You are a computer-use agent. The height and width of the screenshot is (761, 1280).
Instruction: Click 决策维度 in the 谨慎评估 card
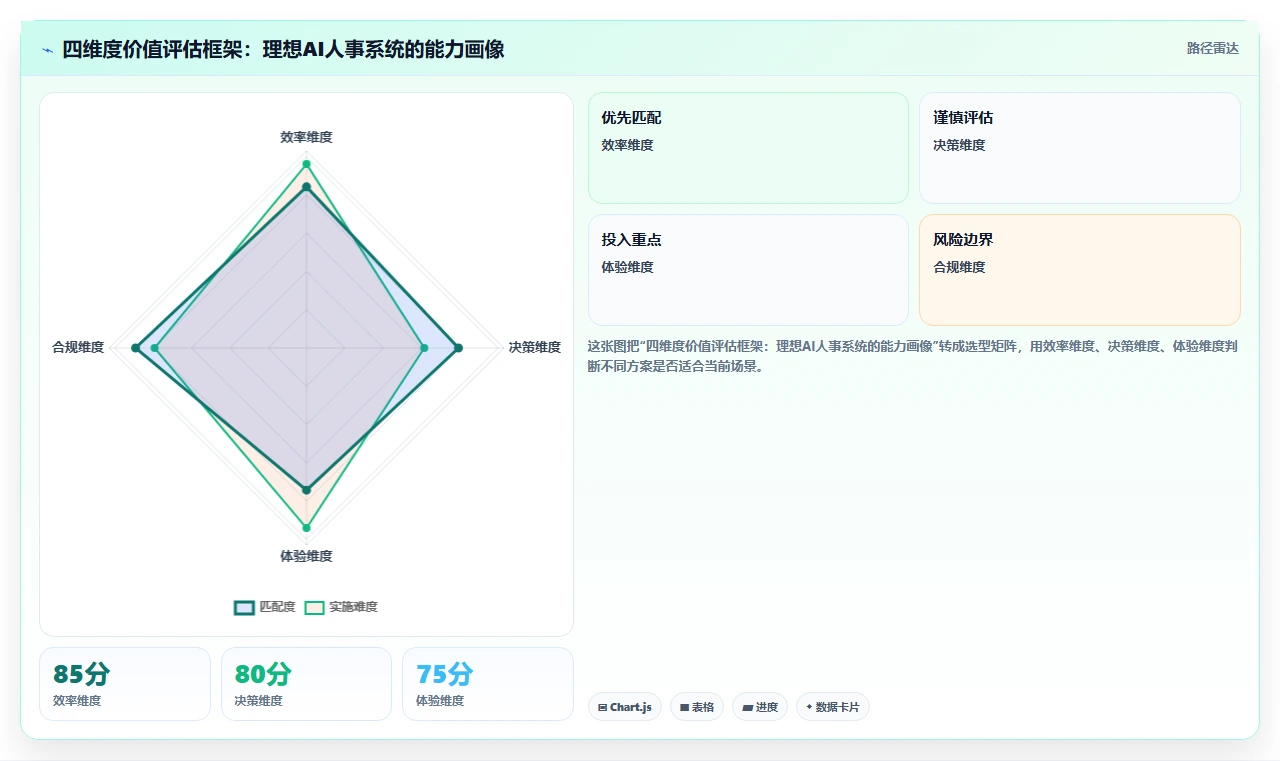[x=959, y=145]
